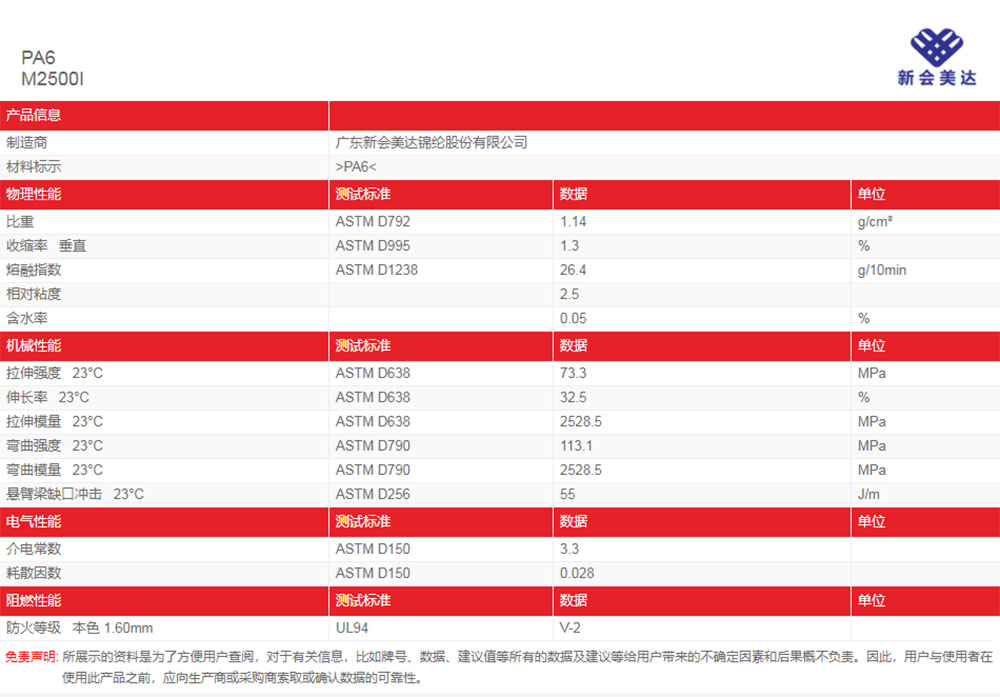Image resolution: width=1000 pixels, height=697 pixels.
Task: Click the 介电常数 row label
Action: click(33, 549)
